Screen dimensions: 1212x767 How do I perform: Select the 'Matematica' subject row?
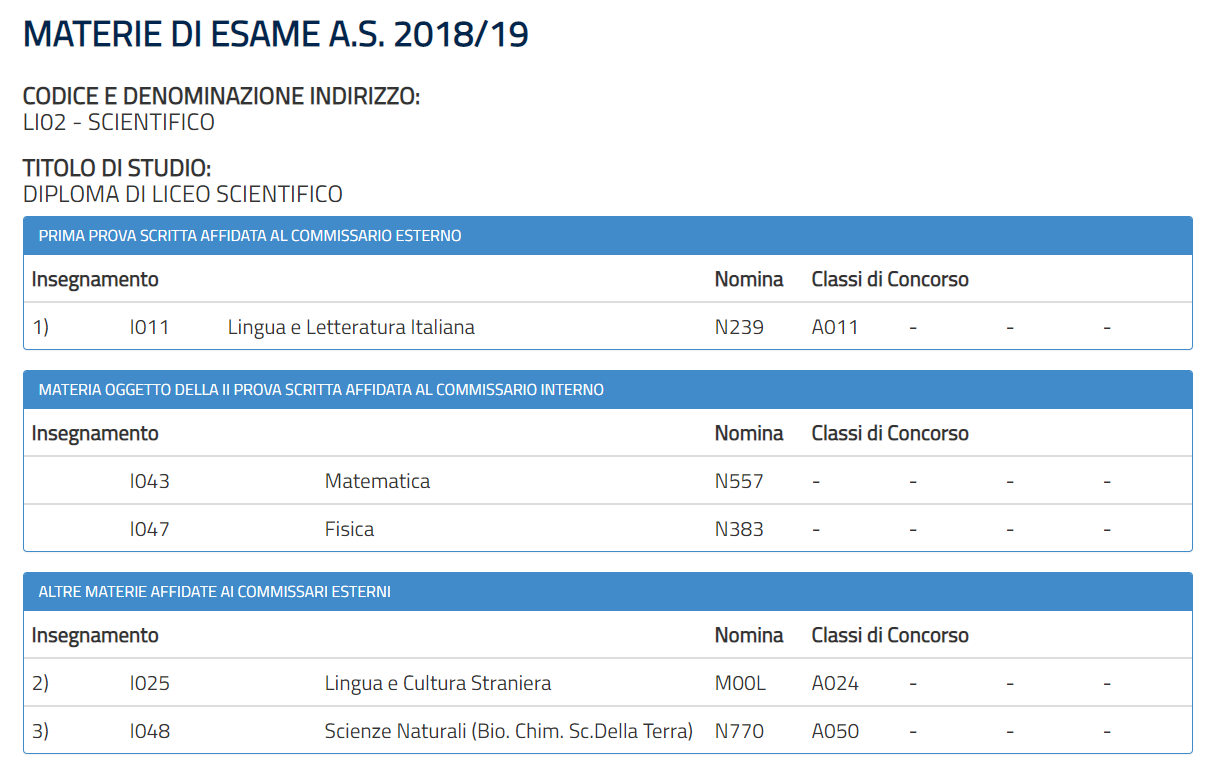(377, 481)
